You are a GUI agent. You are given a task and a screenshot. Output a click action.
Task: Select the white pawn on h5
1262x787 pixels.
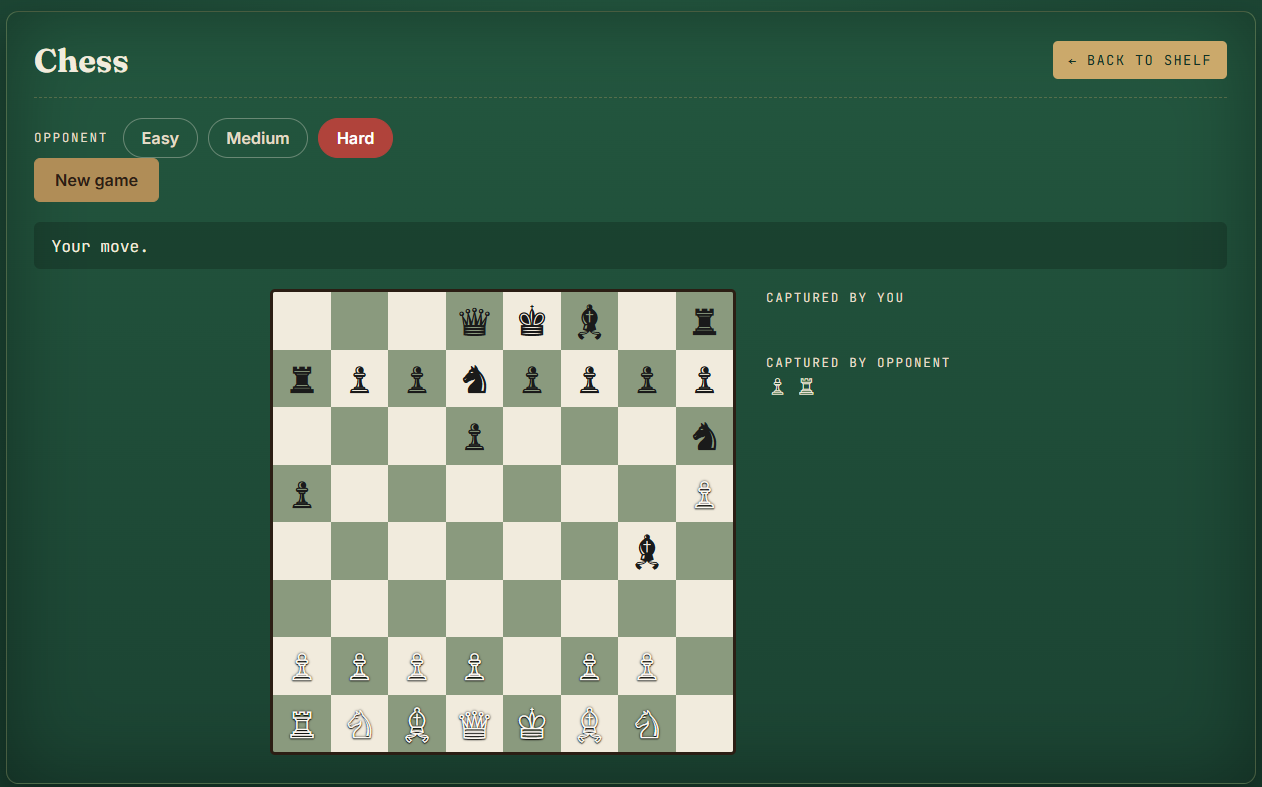coord(705,494)
